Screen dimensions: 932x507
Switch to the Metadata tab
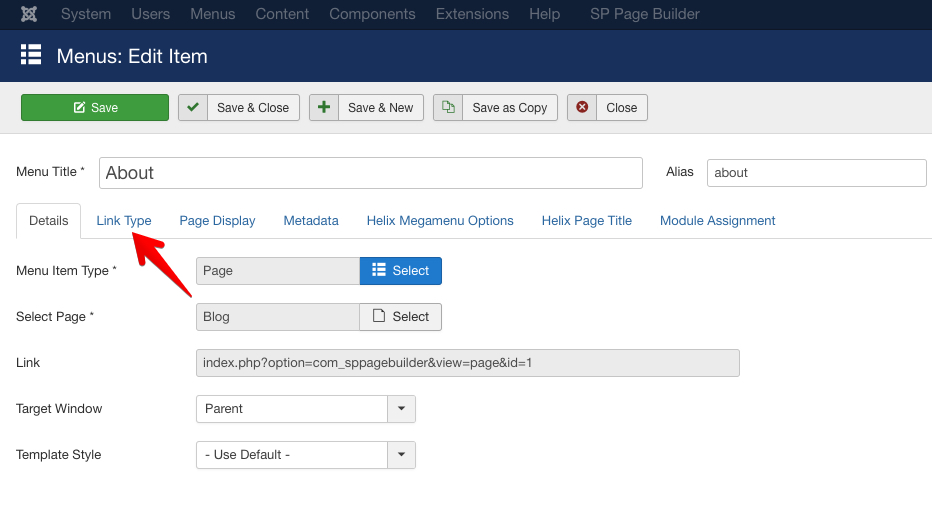point(311,221)
